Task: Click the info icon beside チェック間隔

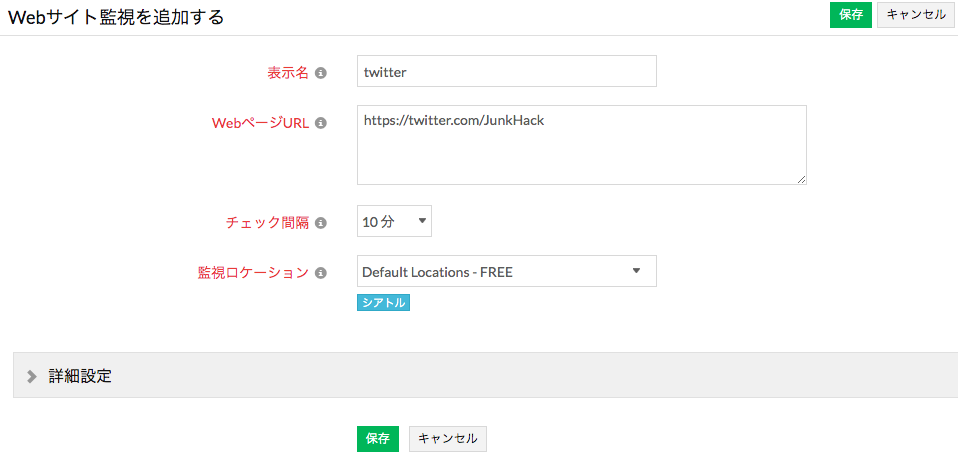Action: tap(321, 223)
